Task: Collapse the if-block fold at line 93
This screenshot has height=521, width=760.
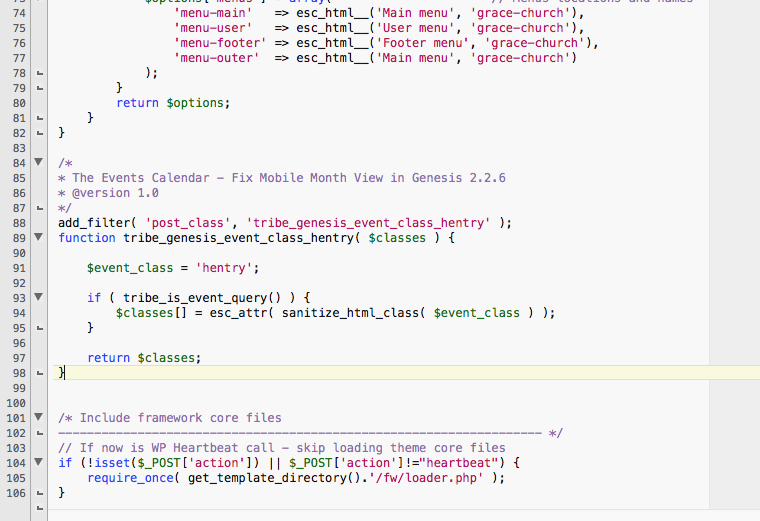Action: [x=39, y=298]
